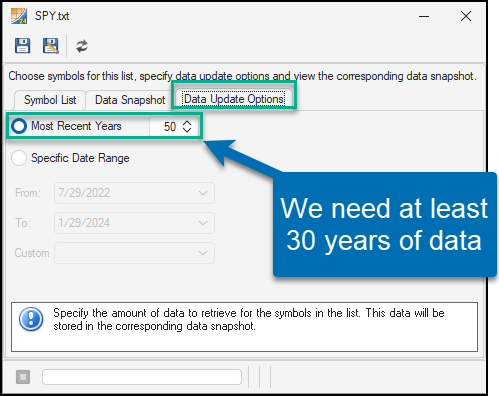
Task: Click the Save As icon with pencil
Action: (x=51, y=45)
